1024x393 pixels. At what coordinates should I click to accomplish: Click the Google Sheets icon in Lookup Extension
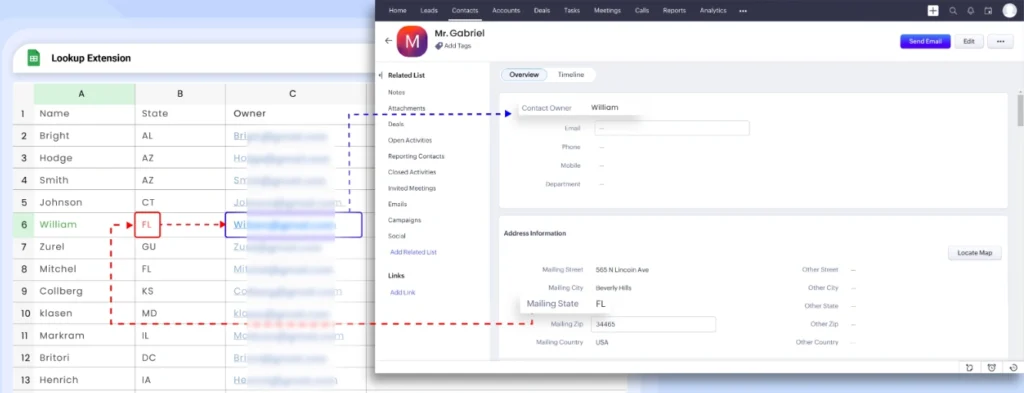pyautogui.click(x=33, y=58)
